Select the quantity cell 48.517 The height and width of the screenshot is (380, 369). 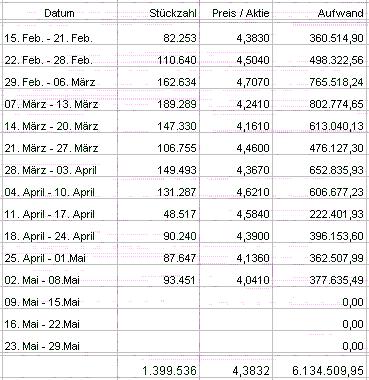coord(159,214)
